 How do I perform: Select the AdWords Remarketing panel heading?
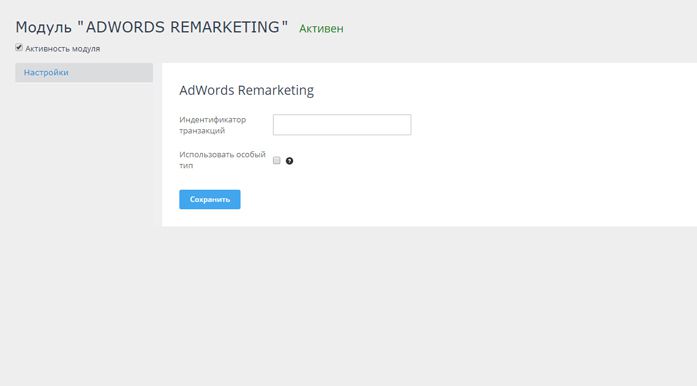pyautogui.click(x=246, y=90)
